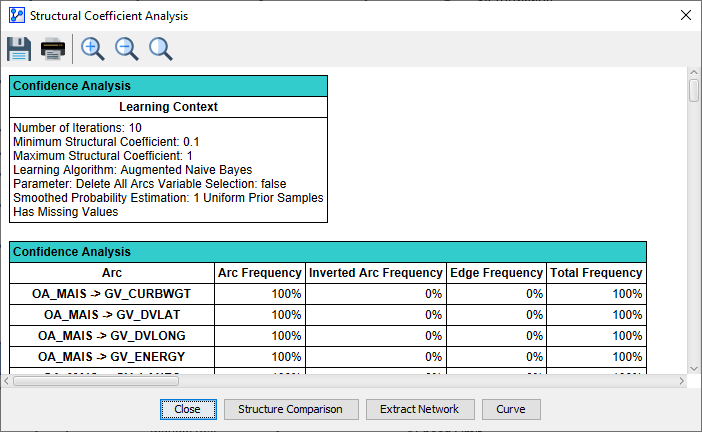Click the vertical scrollbar up arrow
702x432 pixels.
[694, 72]
